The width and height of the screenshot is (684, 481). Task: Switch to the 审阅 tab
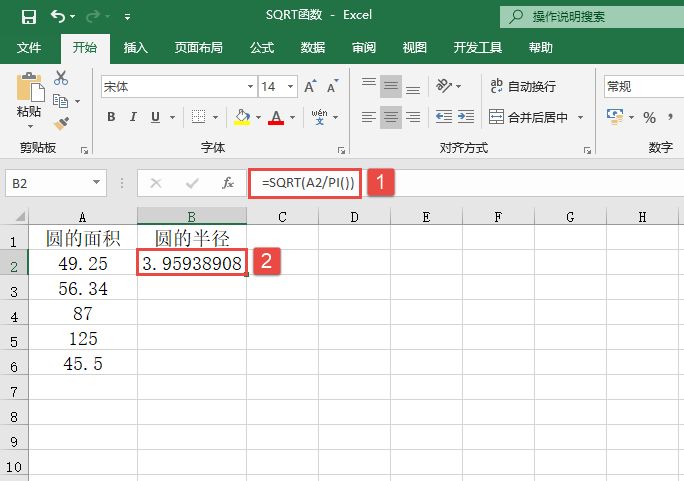tap(364, 47)
